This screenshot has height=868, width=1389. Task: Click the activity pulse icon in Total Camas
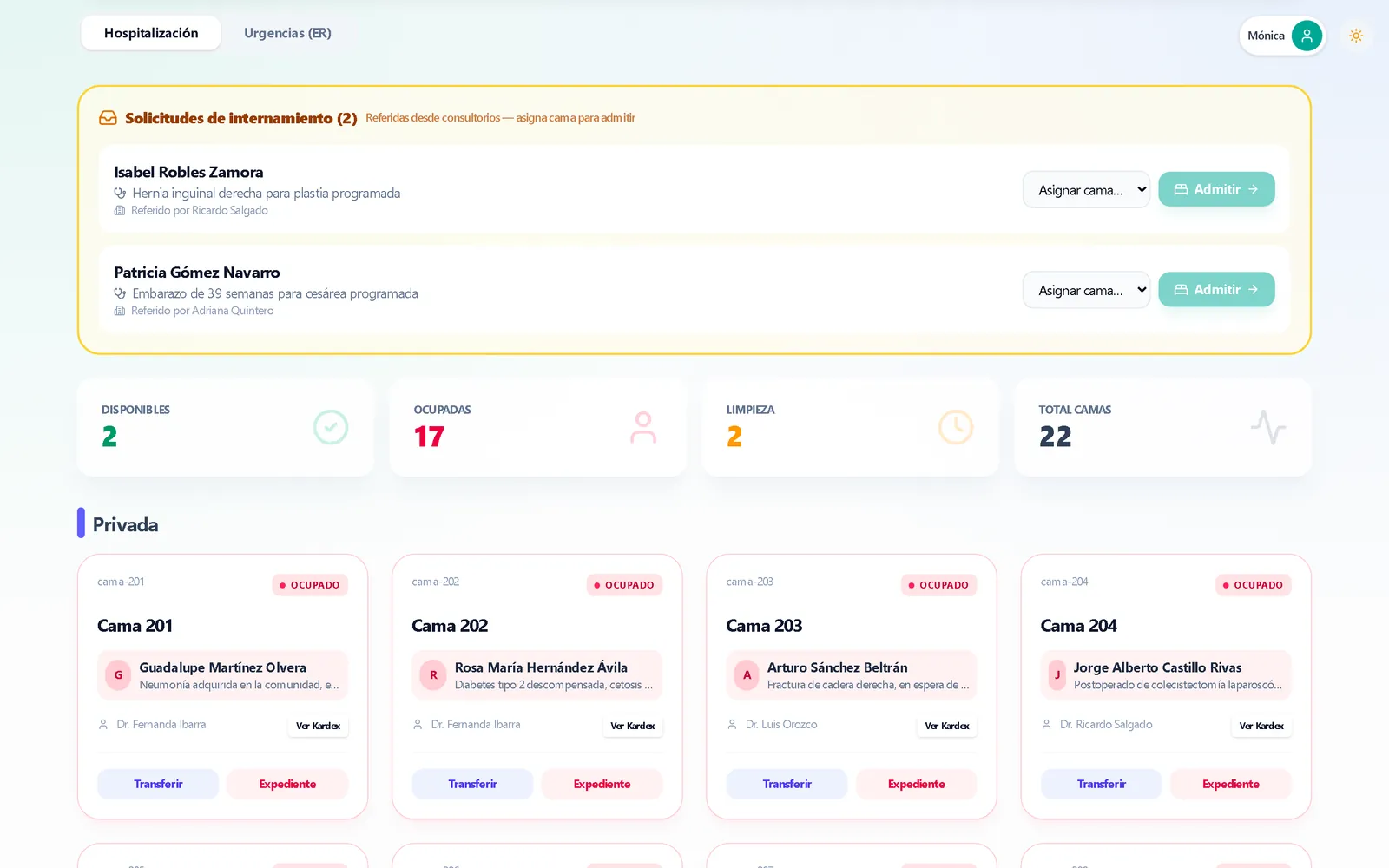1268,427
